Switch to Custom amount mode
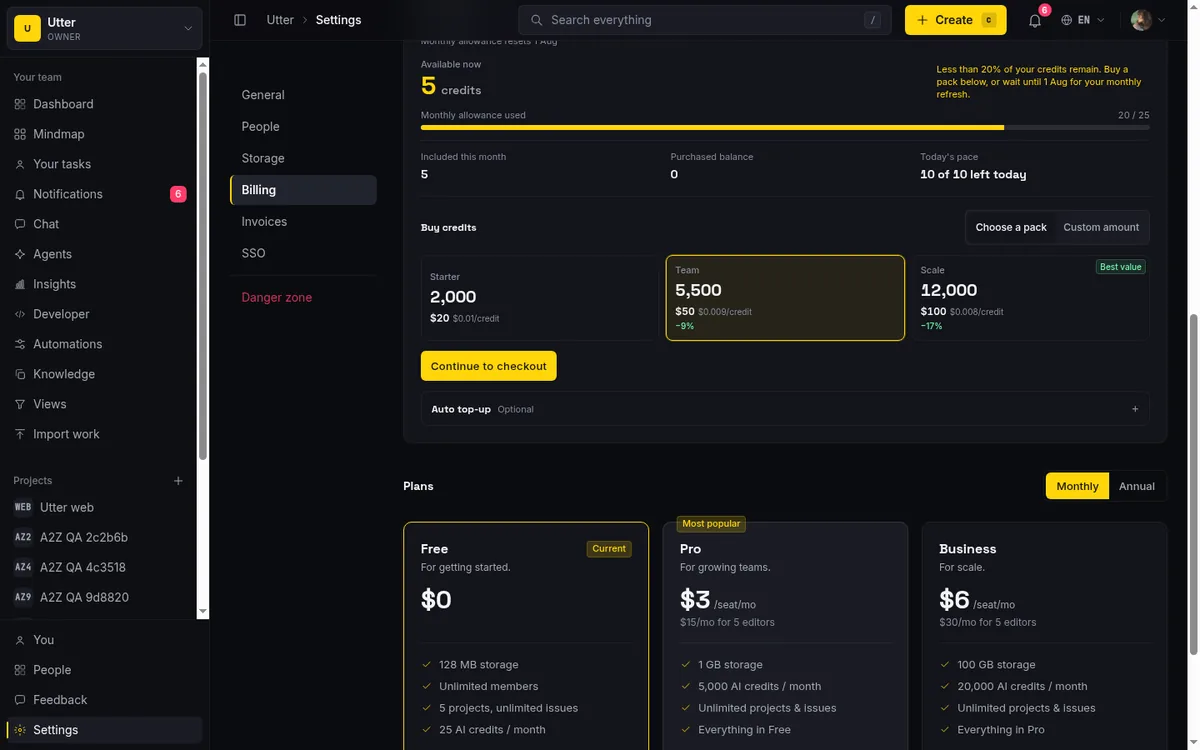 [1101, 227]
